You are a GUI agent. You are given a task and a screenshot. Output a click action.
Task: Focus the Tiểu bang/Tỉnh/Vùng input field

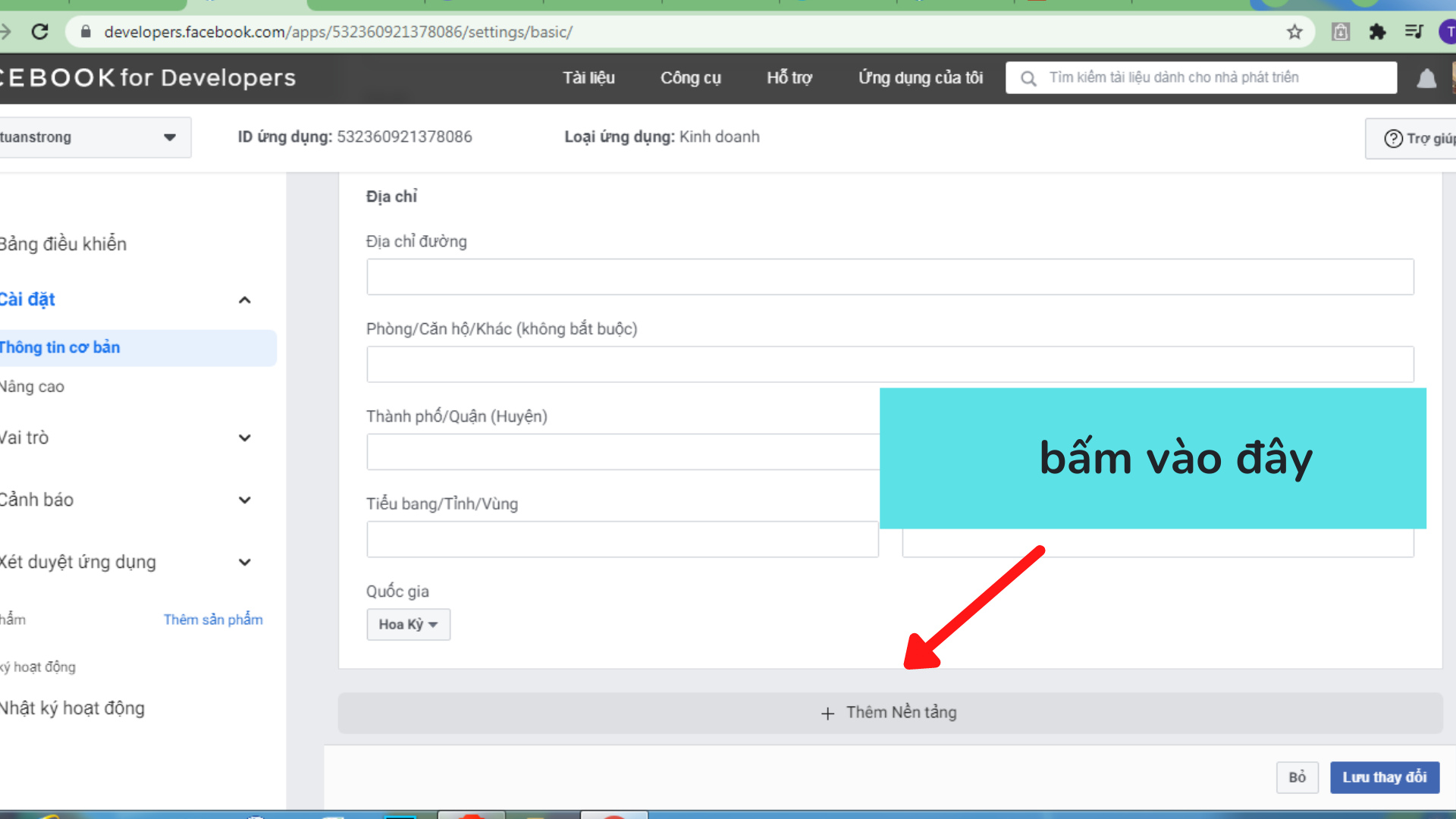pyautogui.click(x=623, y=539)
